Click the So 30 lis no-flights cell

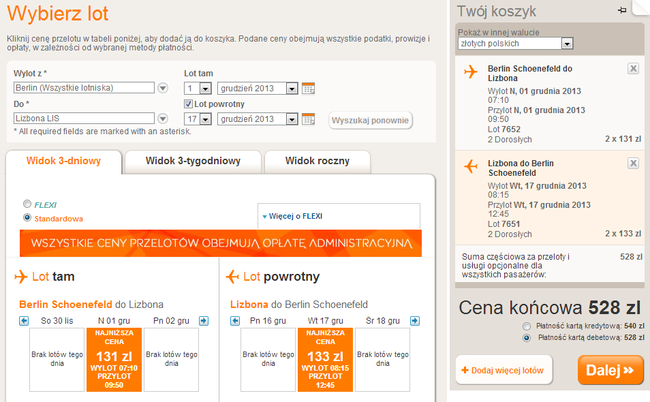(x=57, y=359)
